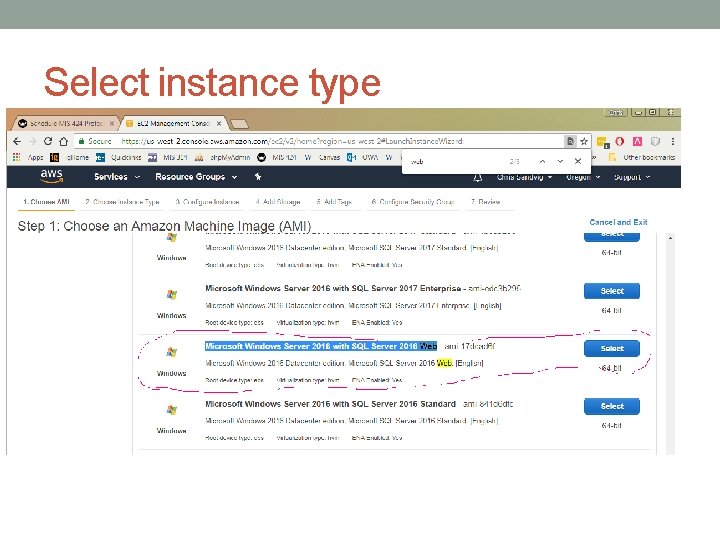
Task: Click the Cancel and Exit link
Action: point(618,222)
